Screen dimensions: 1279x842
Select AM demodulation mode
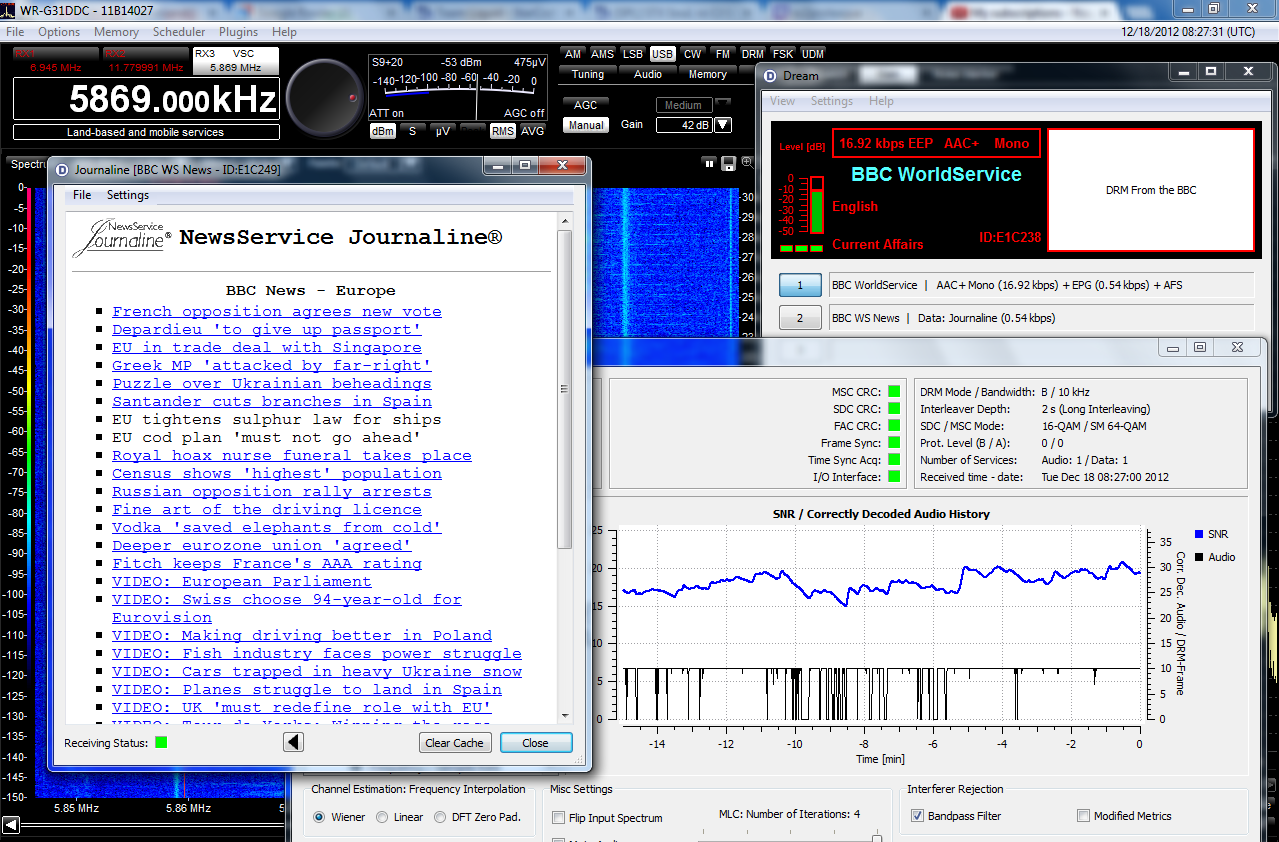click(x=573, y=54)
